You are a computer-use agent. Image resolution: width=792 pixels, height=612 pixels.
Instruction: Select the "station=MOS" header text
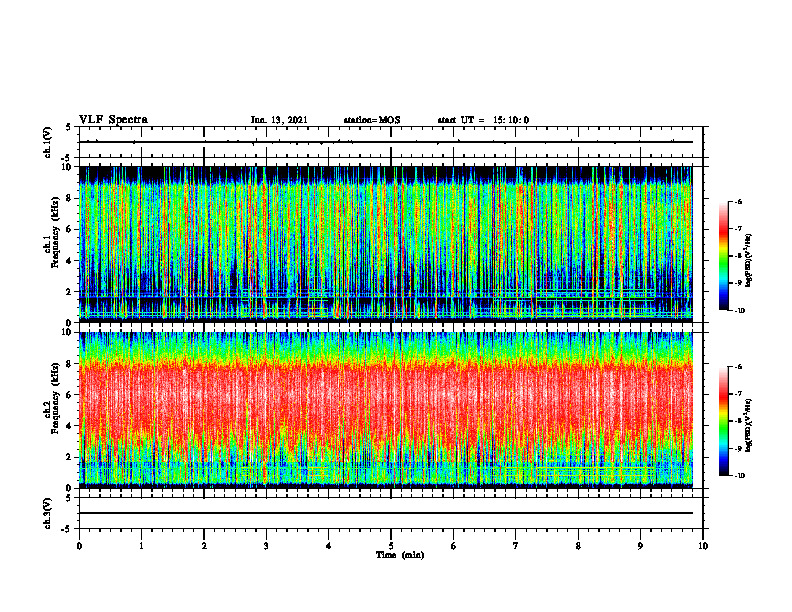click(x=372, y=120)
